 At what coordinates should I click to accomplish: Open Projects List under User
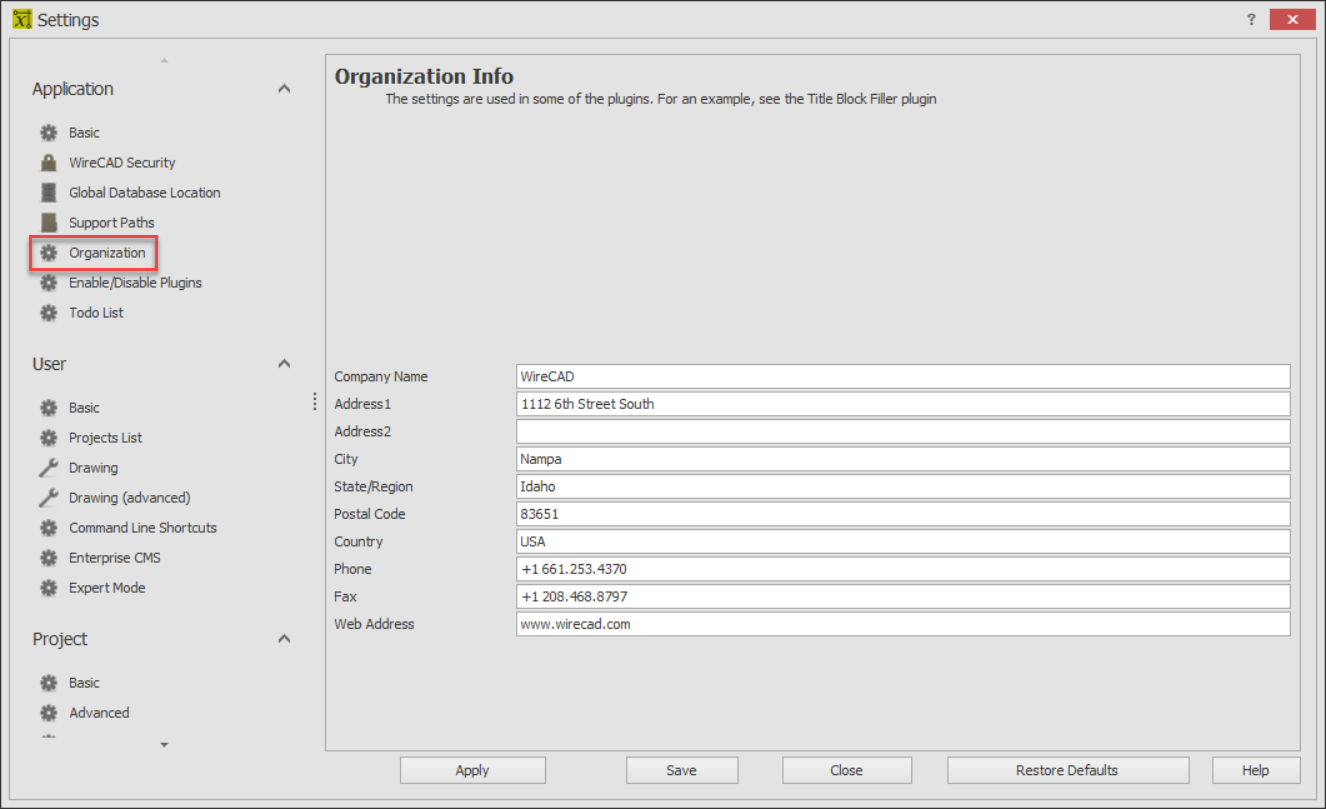(105, 438)
